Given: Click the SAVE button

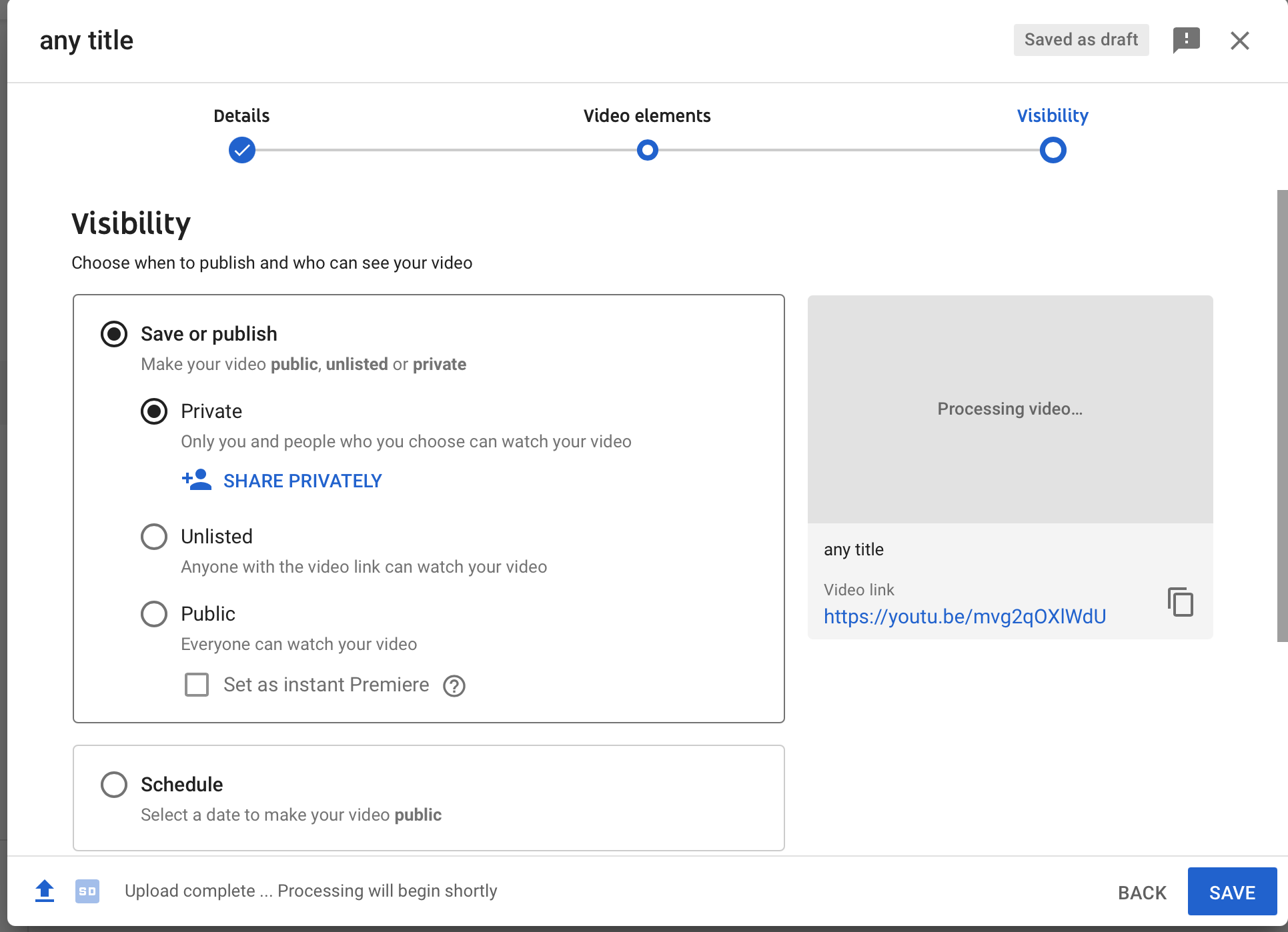Looking at the screenshot, I should (x=1232, y=891).
